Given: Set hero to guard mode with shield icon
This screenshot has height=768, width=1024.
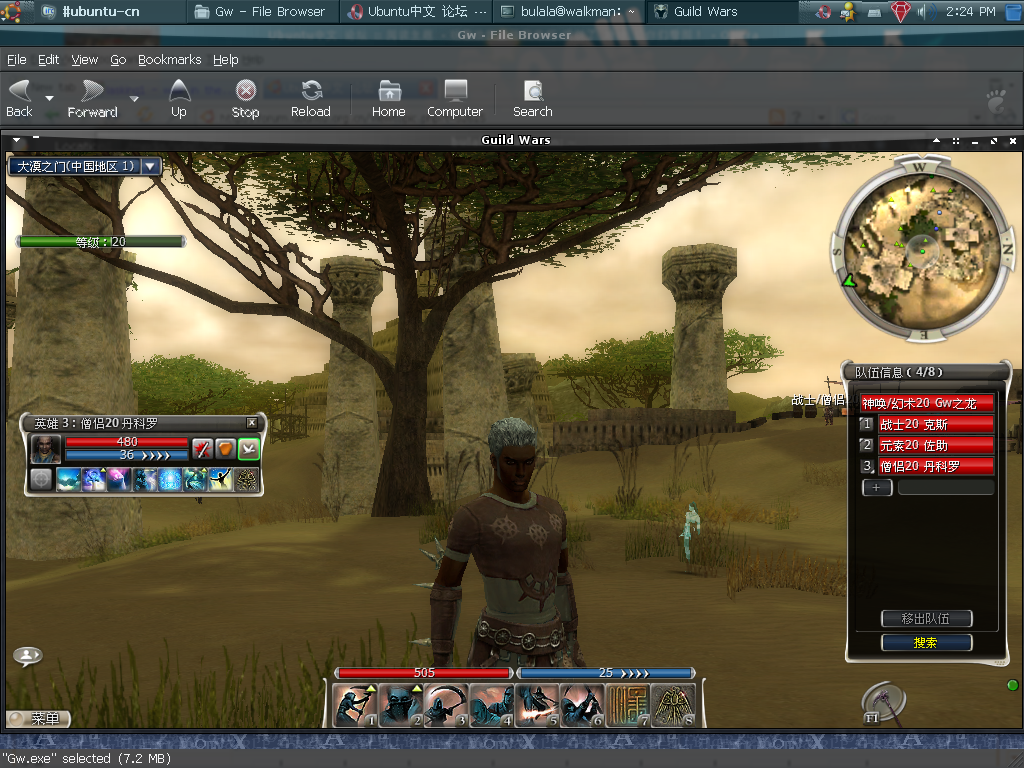Looking at the screenshot, I should coord(225,449).
